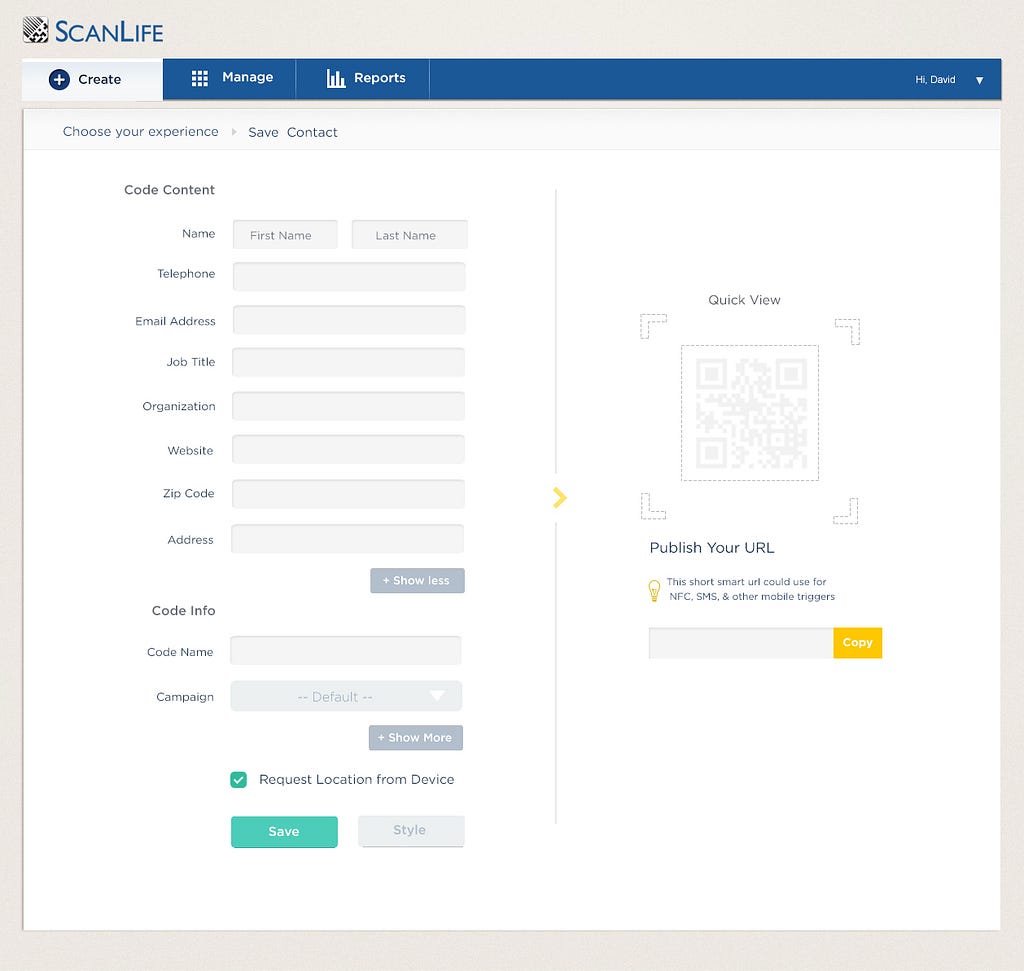Click the grid icon beside Manage

199,78
